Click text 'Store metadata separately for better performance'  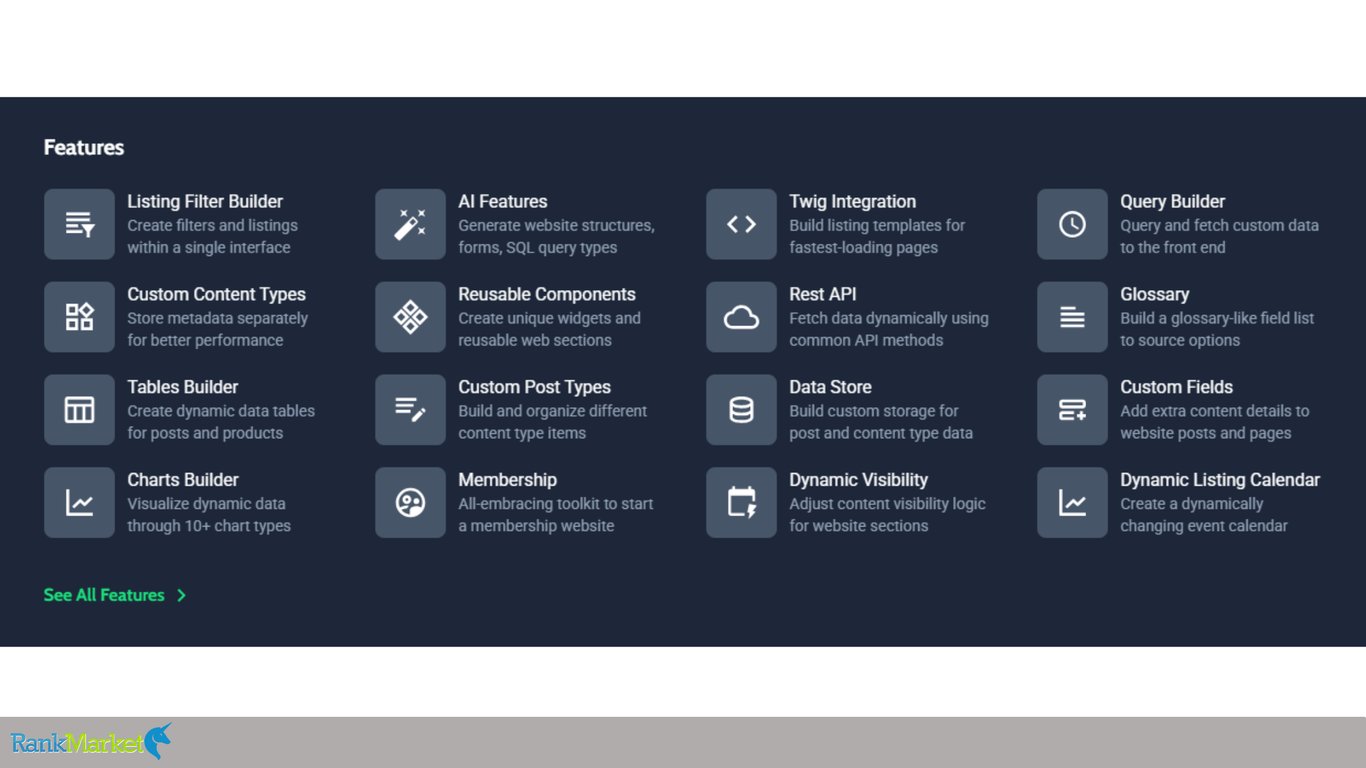(218, 330)
